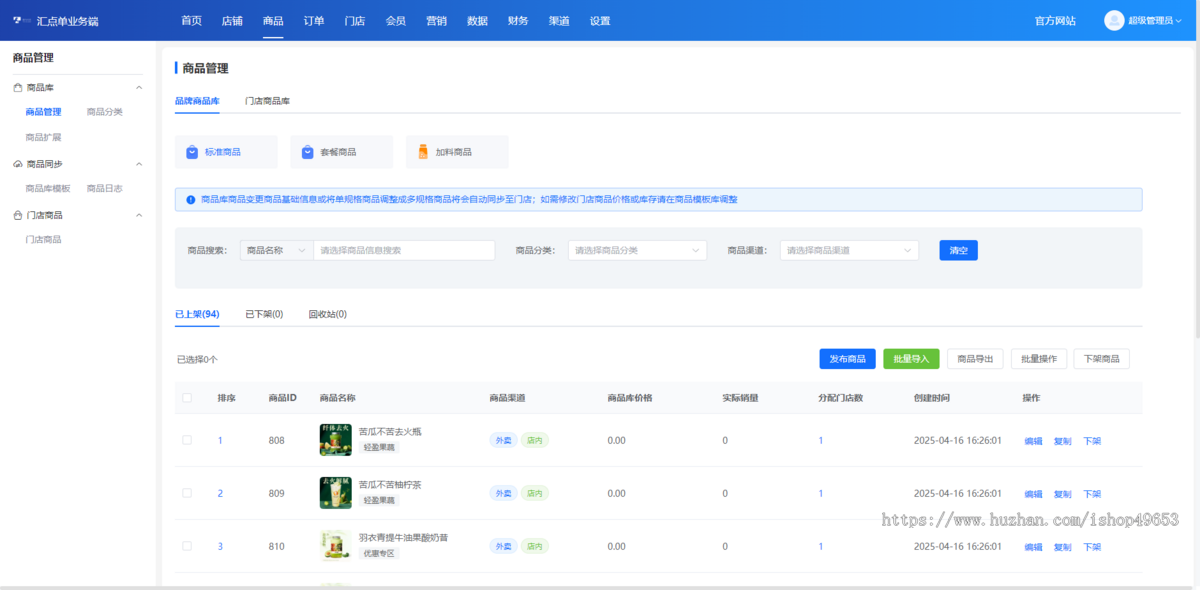The width and height of the screenshot is (1200, 590).
Task: Switch to the 品牌商品库 tab
Action: point(197,101)
